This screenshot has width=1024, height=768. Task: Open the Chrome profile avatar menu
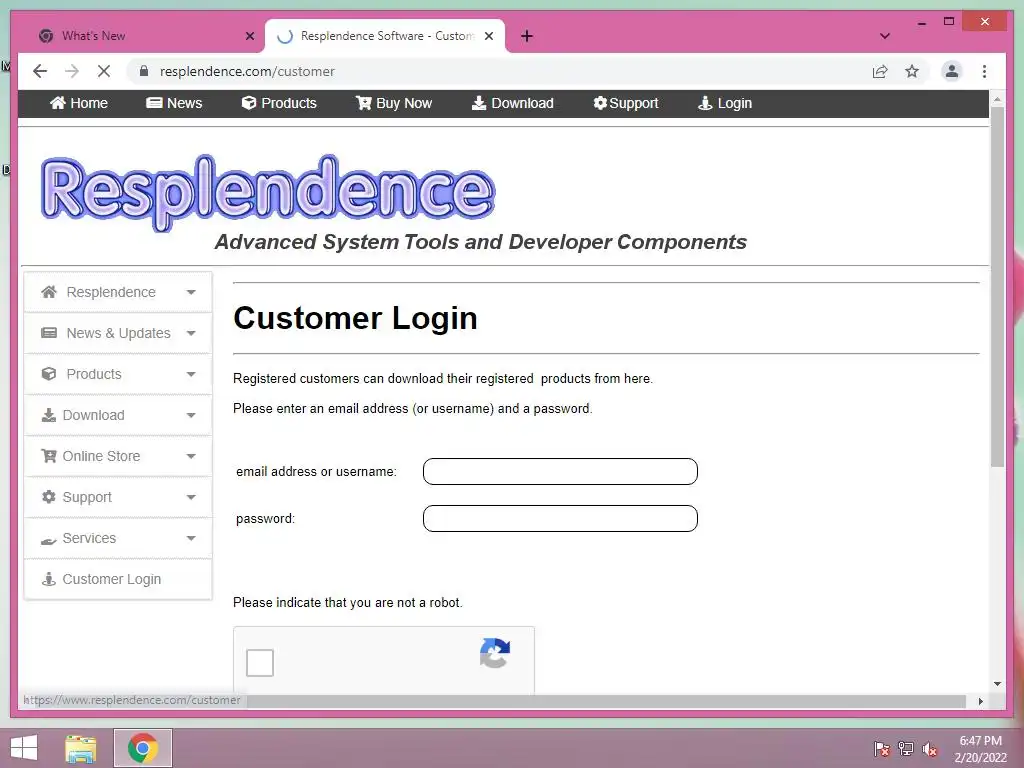coord(952,71)
